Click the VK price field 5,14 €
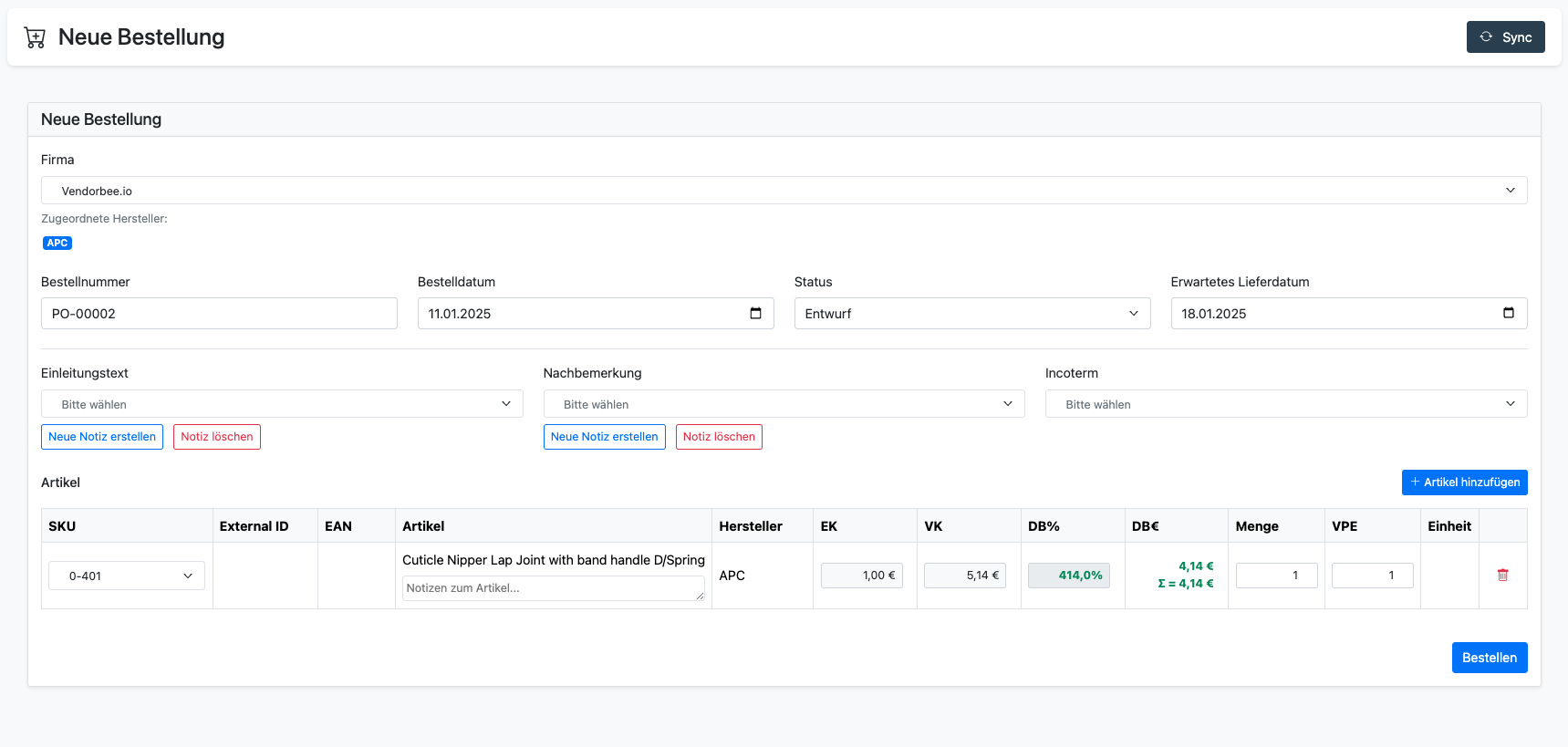Image resolution: width=1568 pixels, height=747 pixels. pos(965,576)
